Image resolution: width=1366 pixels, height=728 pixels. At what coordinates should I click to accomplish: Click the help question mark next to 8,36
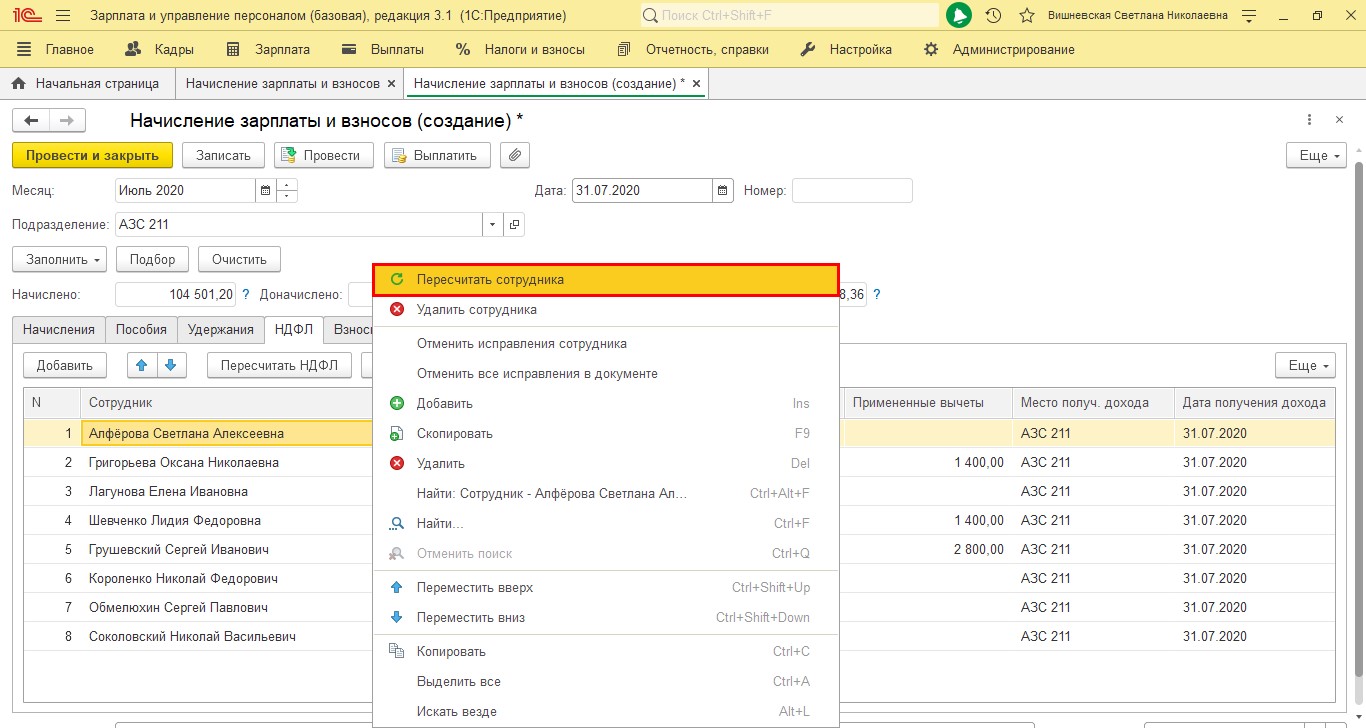[x=877, y=294]
